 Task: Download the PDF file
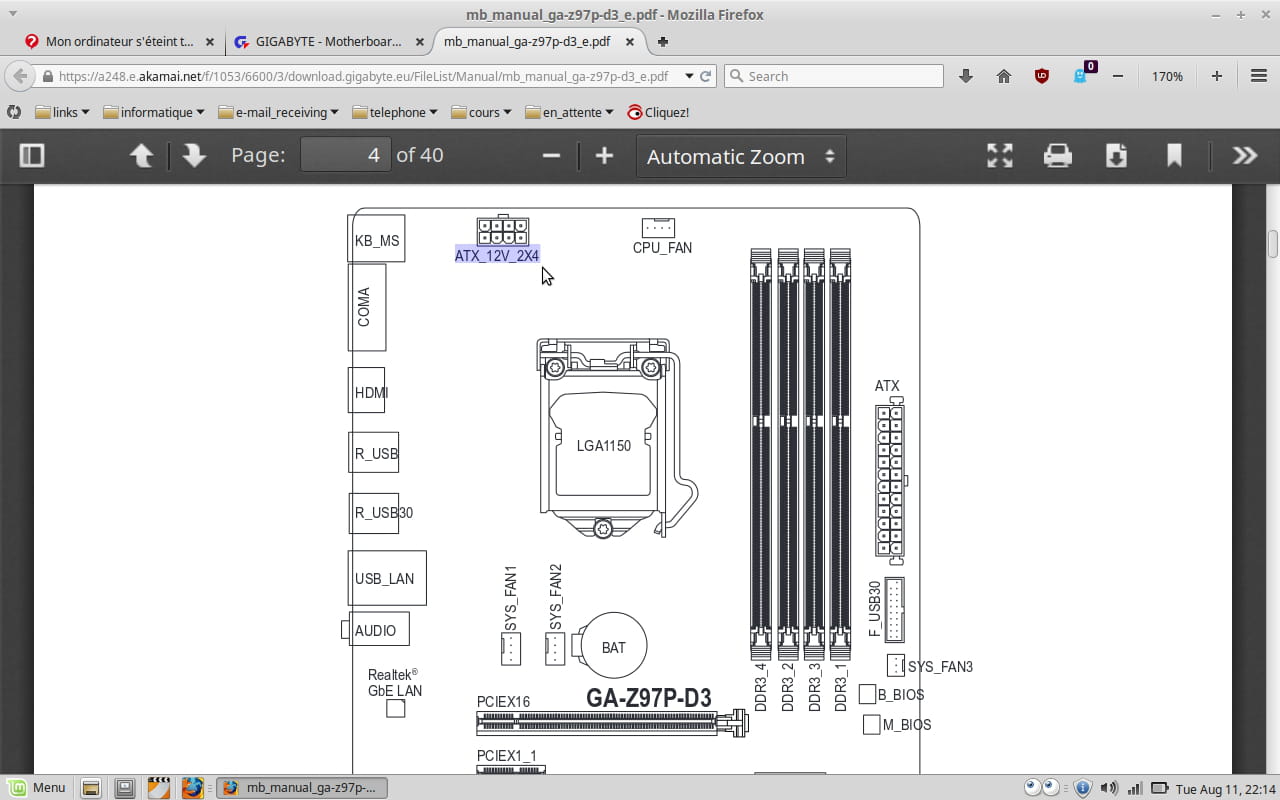click(x=1116, y=155)
